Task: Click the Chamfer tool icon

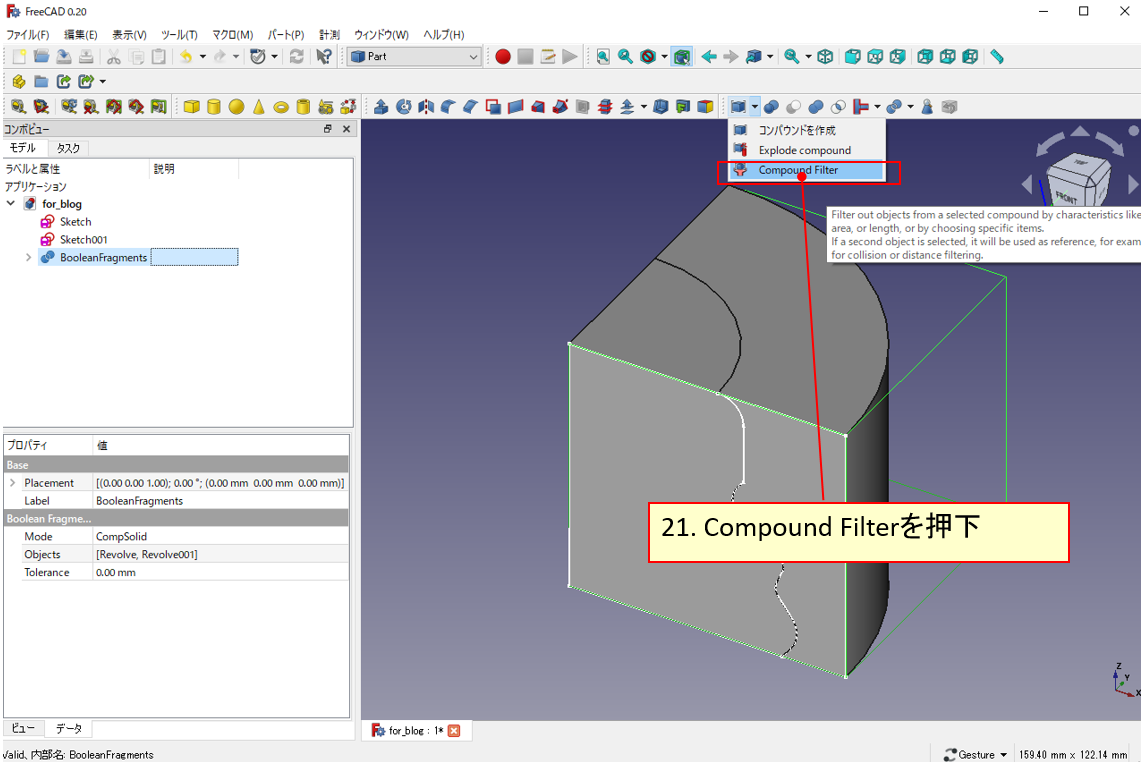Action: point(471,107)
